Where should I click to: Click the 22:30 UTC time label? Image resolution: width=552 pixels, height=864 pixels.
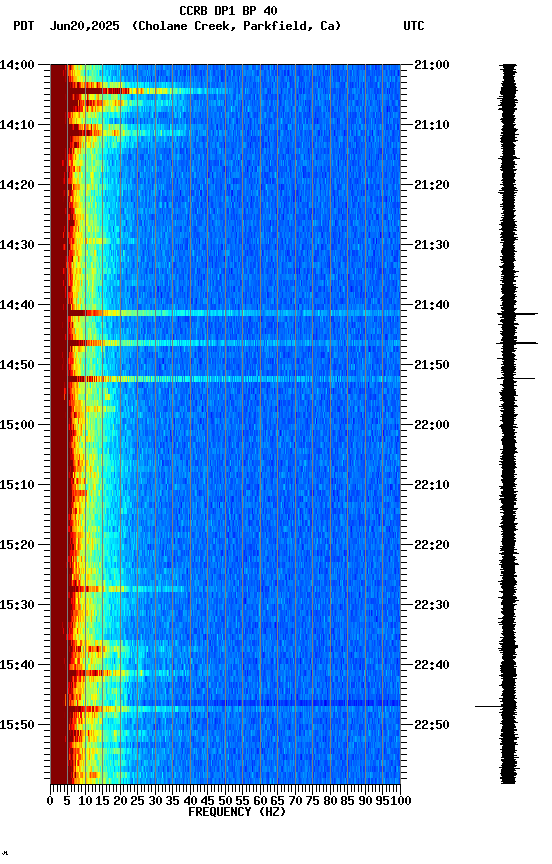point(432,606)
